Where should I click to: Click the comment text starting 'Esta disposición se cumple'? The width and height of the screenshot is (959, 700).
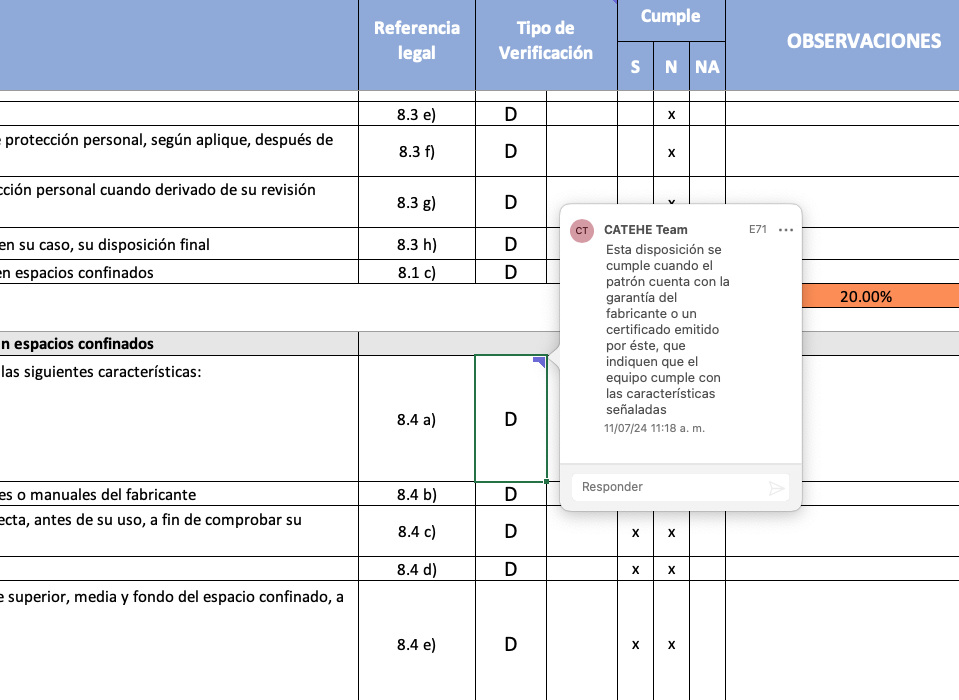coord(668,330)
